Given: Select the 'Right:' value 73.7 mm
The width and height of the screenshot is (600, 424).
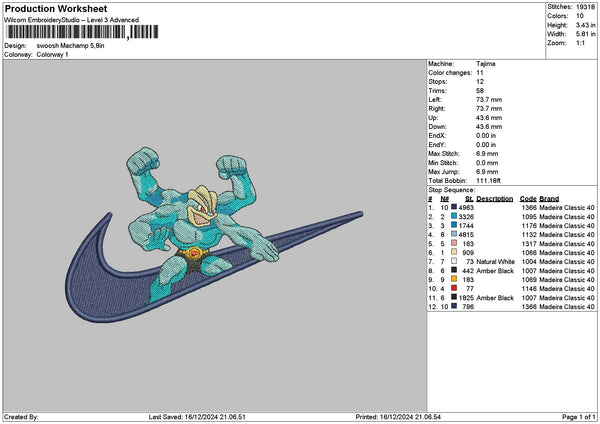Looking at the screenshot, I should pos(489,109).
